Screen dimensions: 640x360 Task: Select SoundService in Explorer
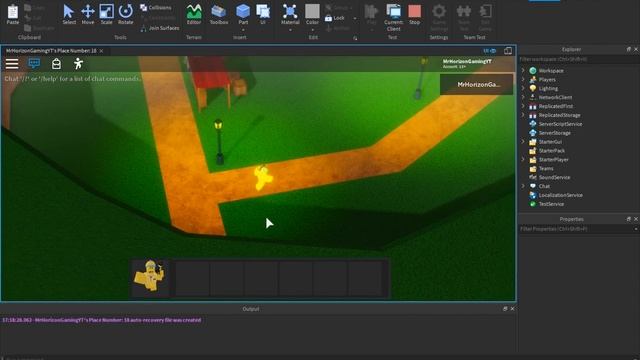click(x=554, y=178)
